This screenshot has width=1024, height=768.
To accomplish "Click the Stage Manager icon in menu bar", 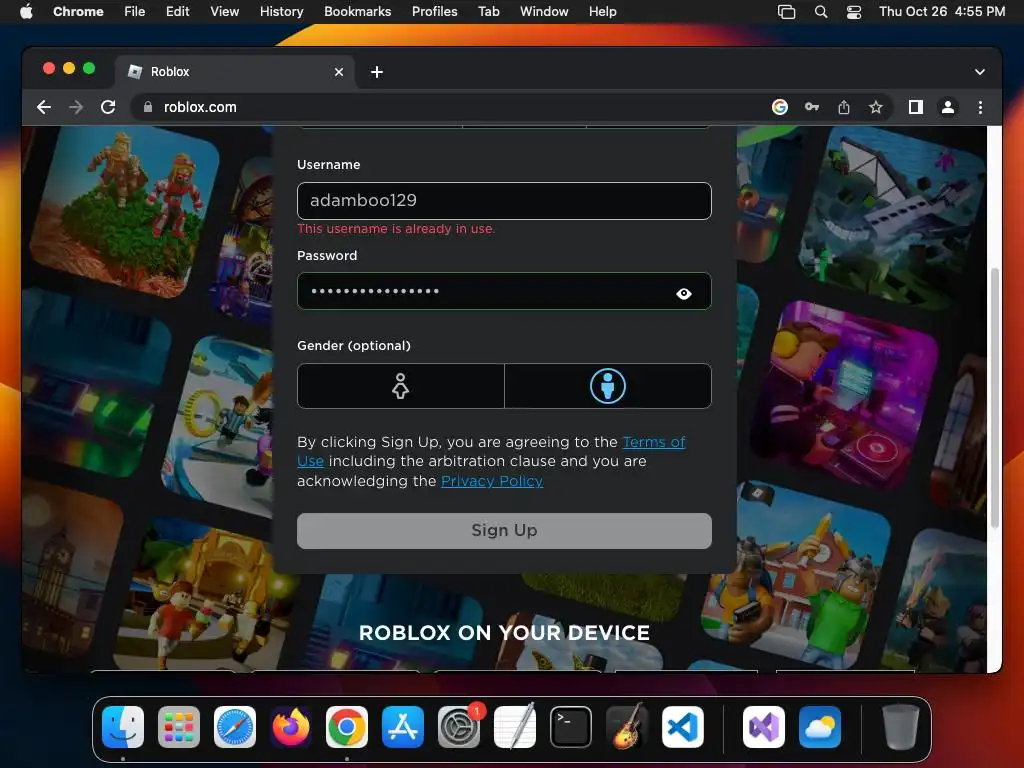I will point(786,12).
